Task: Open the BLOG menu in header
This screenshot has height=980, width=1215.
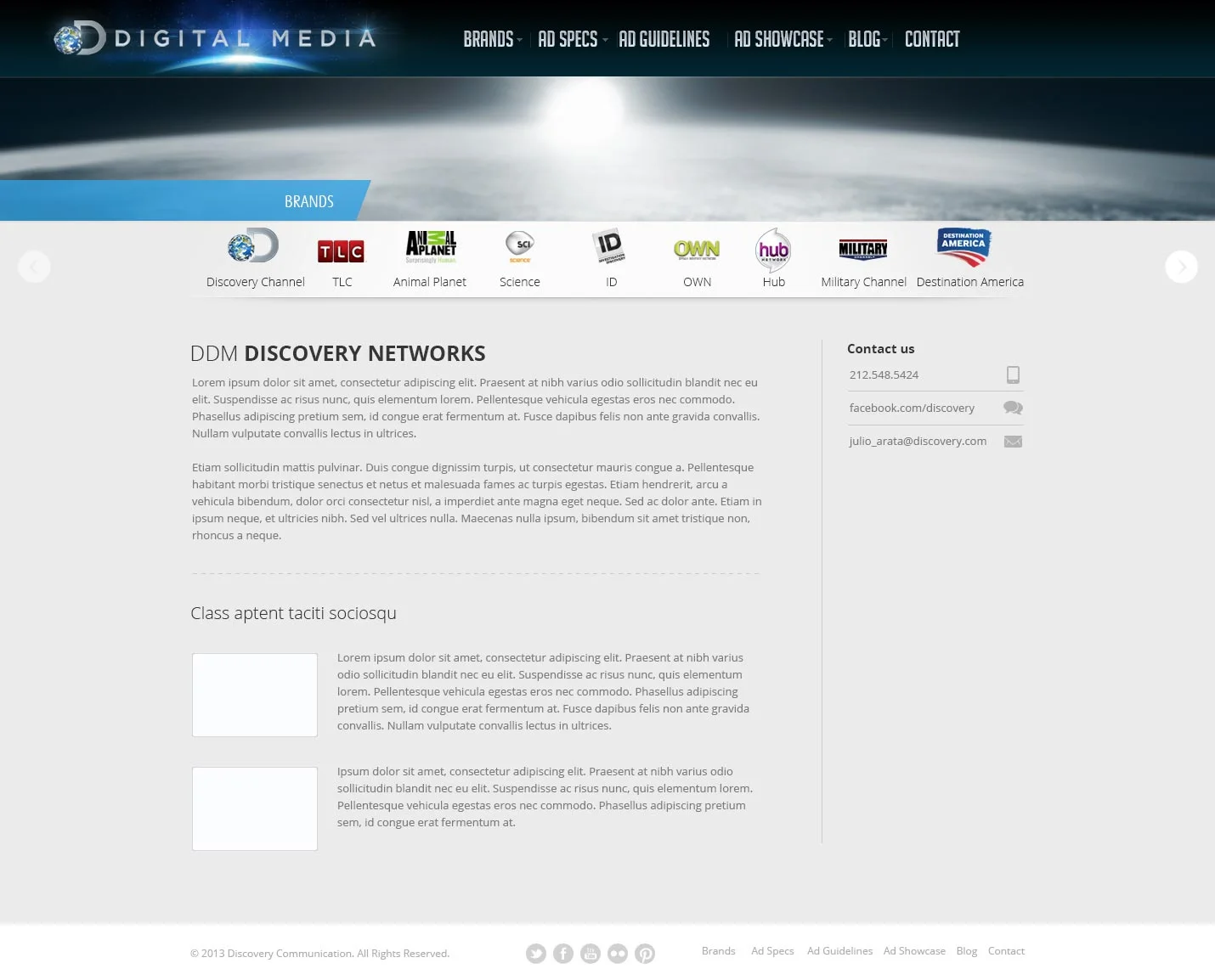Action: coord(864,39)
